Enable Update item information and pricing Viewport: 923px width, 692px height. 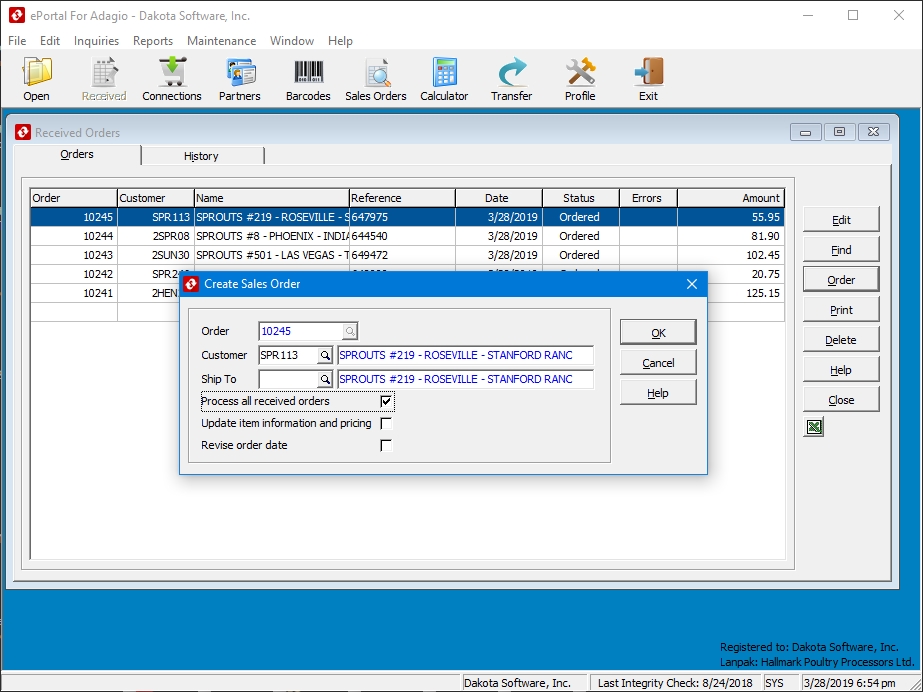coord(386,423)
